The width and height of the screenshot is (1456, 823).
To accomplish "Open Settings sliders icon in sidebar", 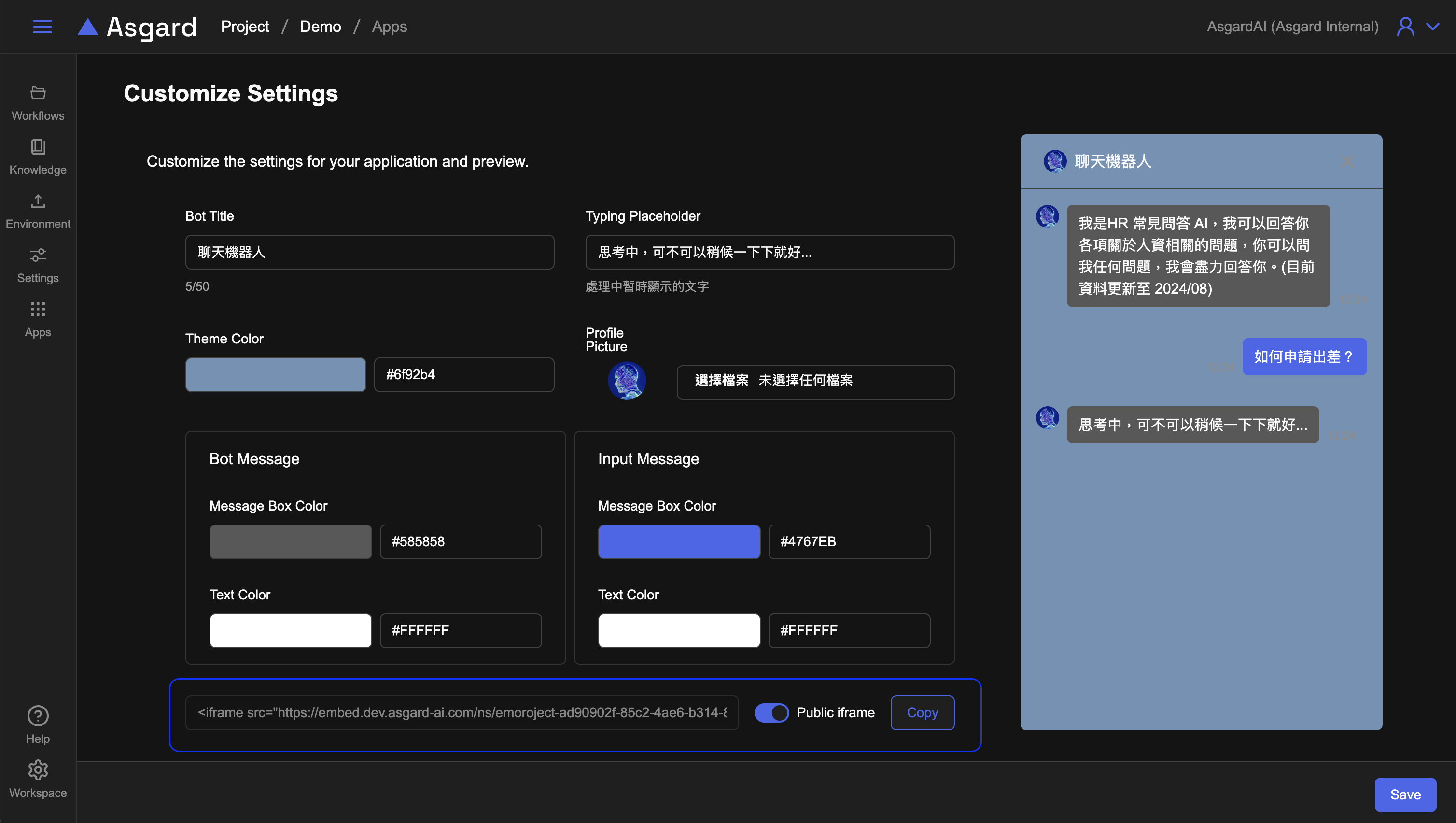I will tap(38, 265).
